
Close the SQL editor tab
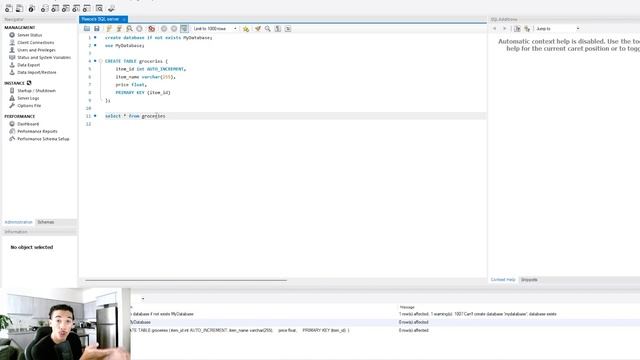pos(124,19)
